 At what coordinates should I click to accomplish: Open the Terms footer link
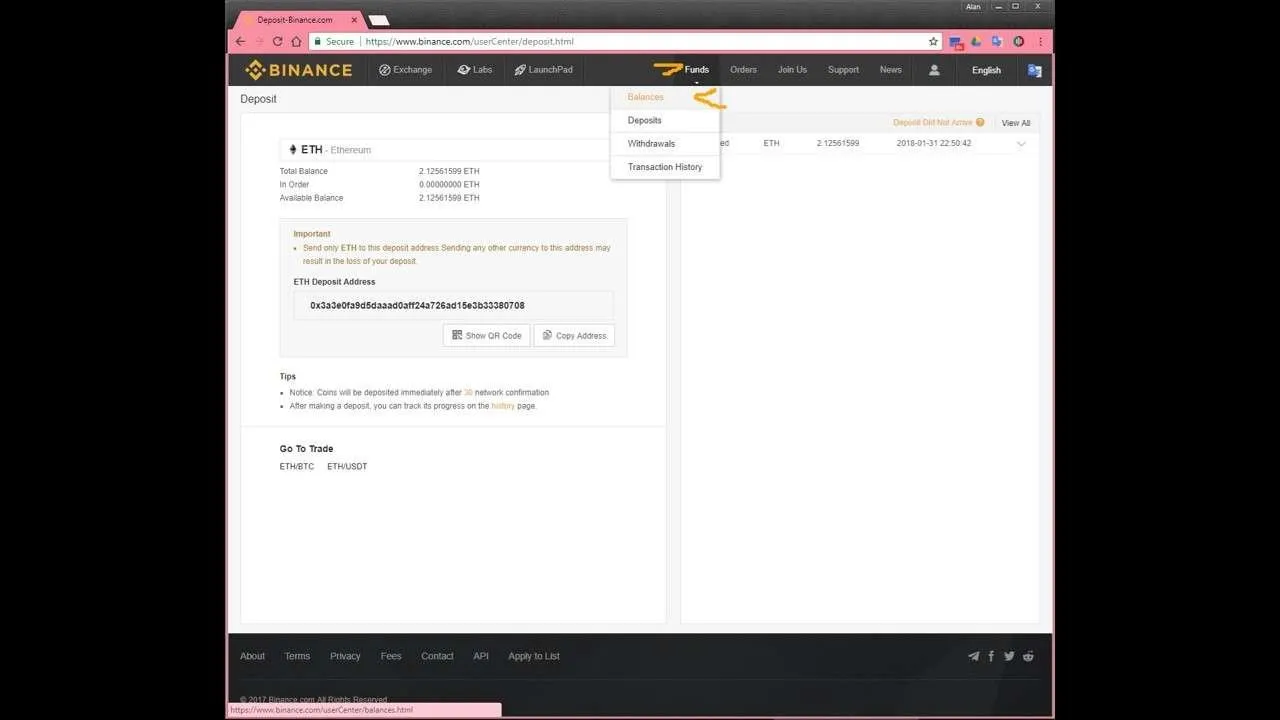[x=297, y=656]
